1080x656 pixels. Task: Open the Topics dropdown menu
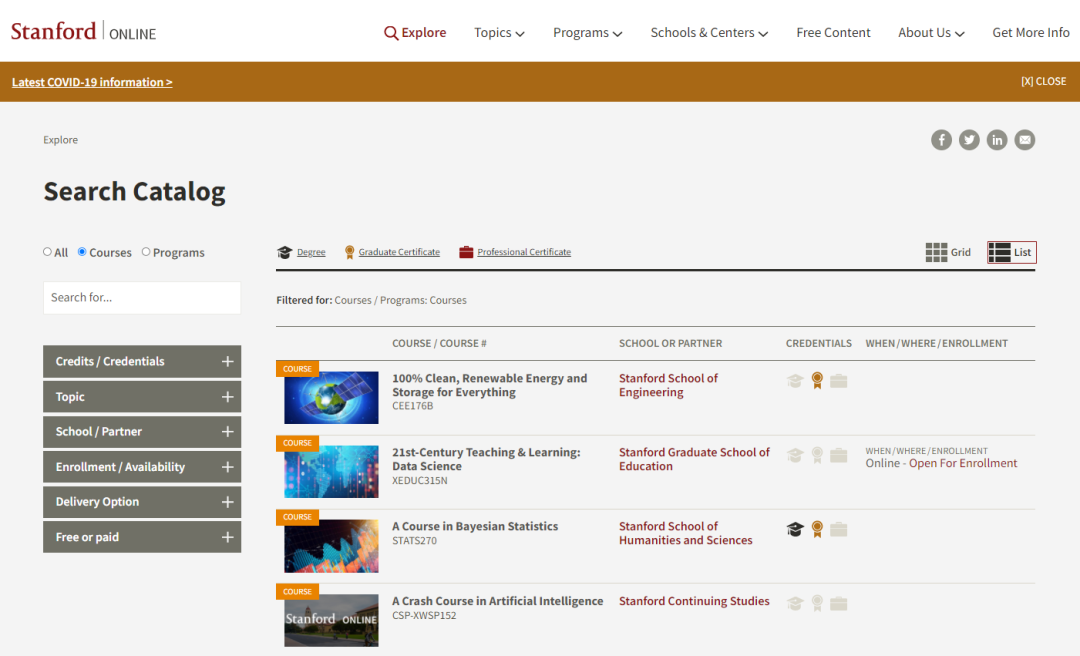click(x=499, y=32)
